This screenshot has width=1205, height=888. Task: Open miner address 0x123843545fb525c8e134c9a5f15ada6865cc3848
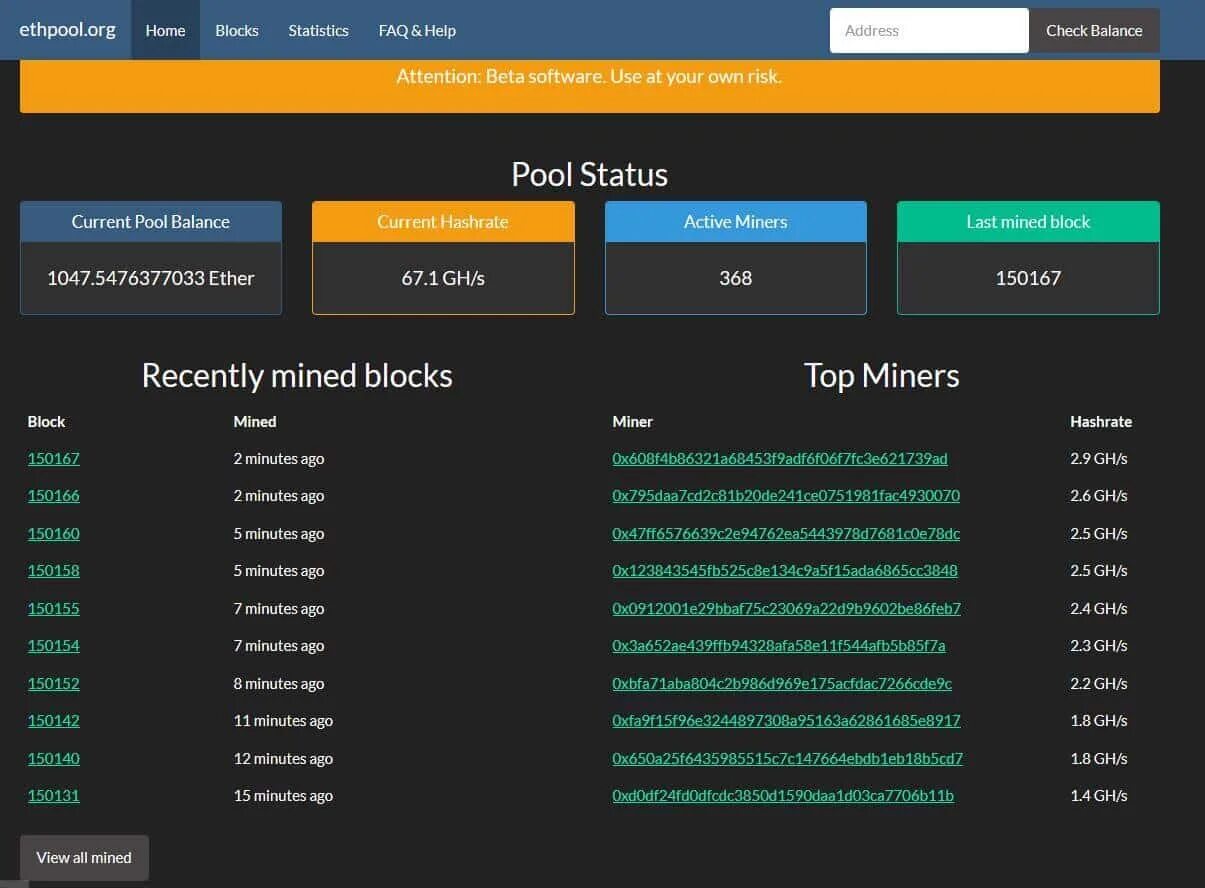click(x=785, y=571)
